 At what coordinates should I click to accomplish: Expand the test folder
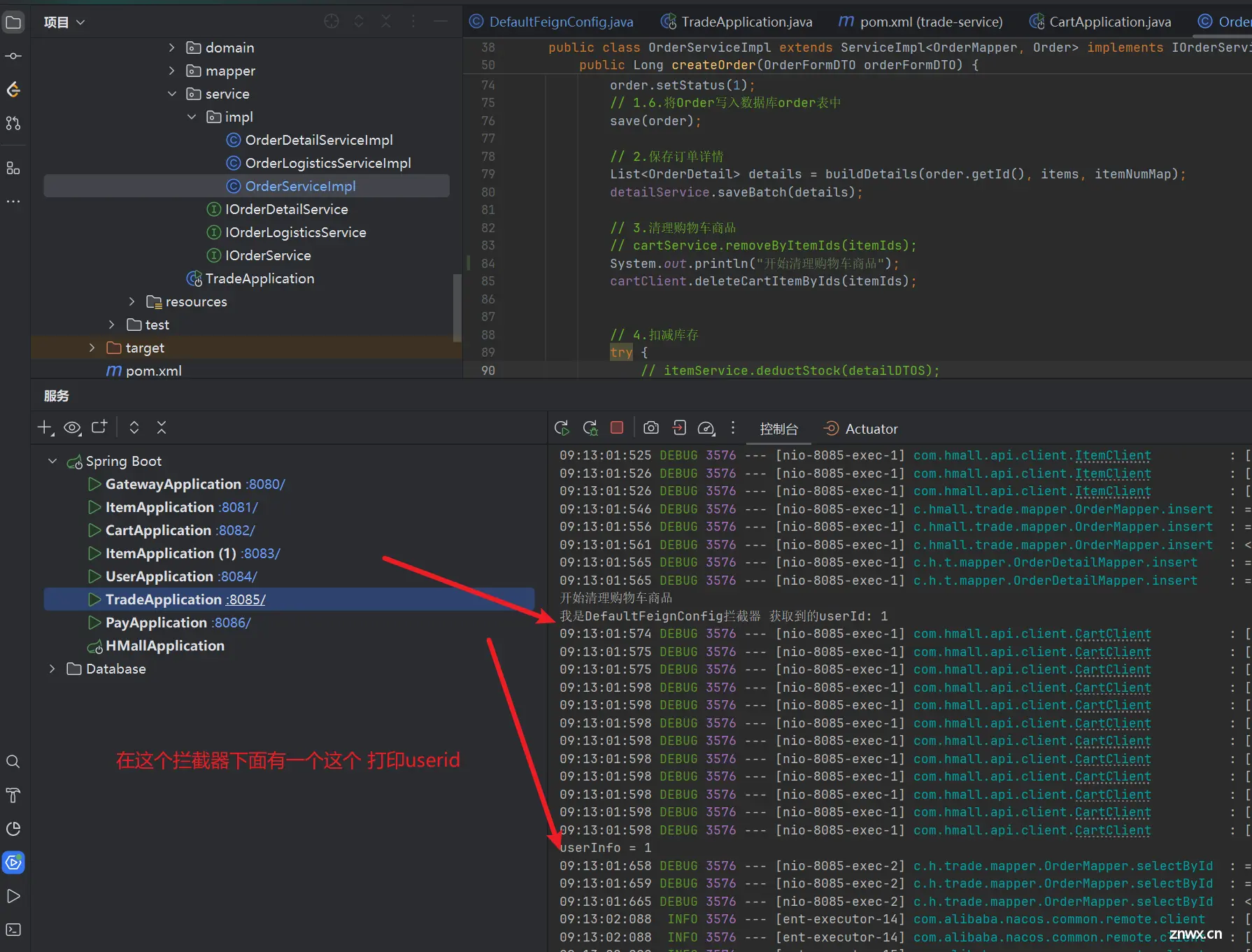tap(111, 325)
